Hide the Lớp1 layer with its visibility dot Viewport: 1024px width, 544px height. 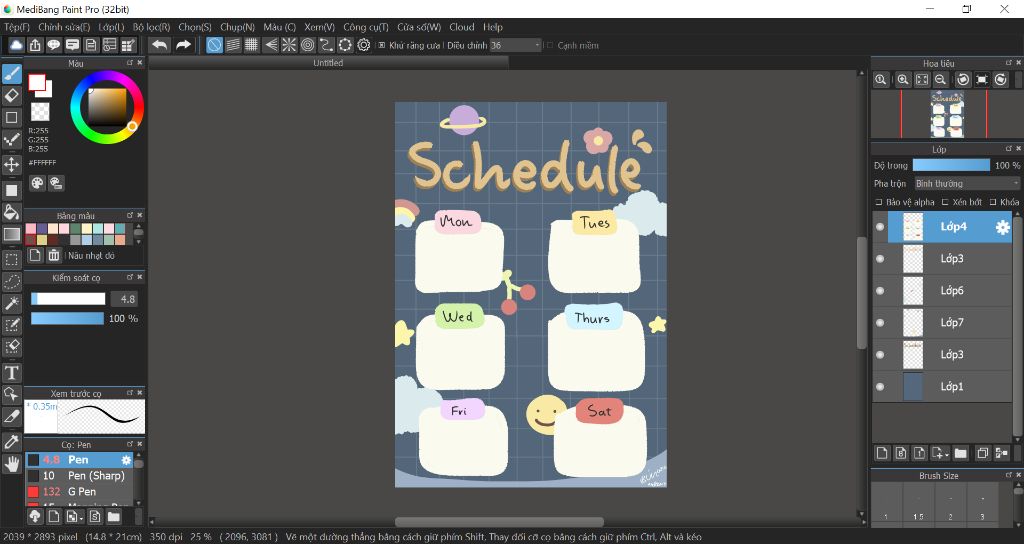point(880,387)
